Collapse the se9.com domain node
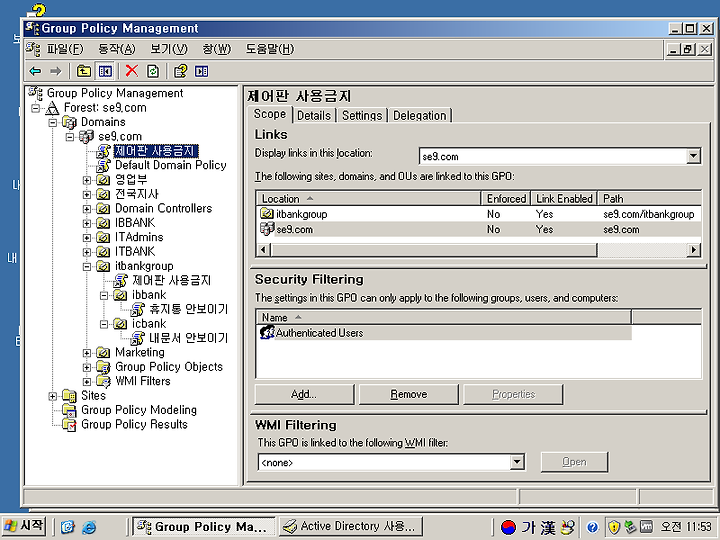 click(70, 137)
